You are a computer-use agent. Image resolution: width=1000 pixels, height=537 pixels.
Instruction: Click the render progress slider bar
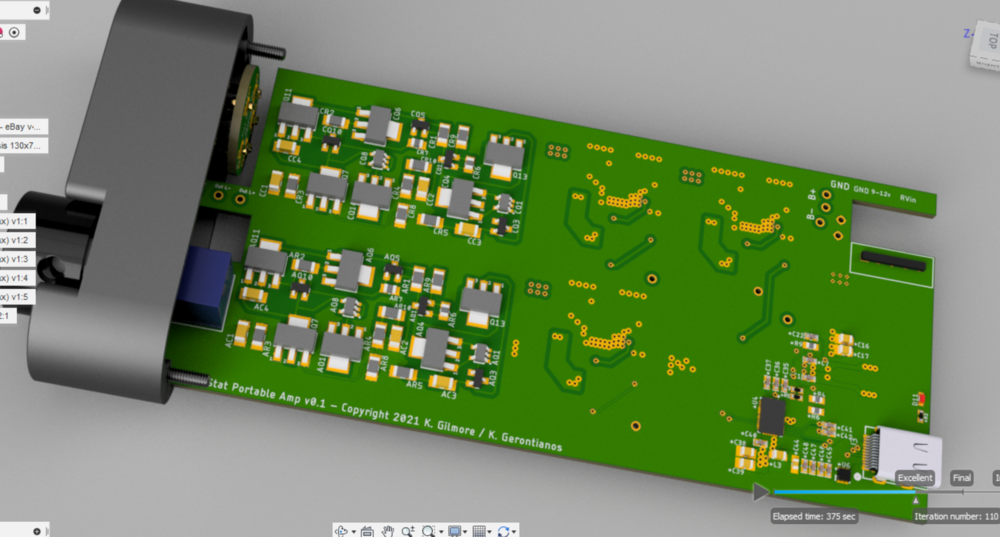pyautogui.click(x=840, y=492)
